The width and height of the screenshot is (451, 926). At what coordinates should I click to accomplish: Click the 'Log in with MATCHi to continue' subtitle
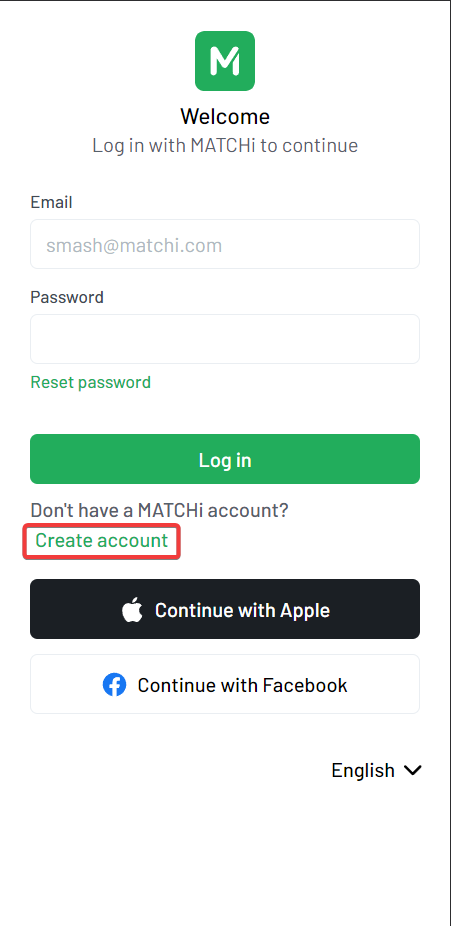coord(225,145)
